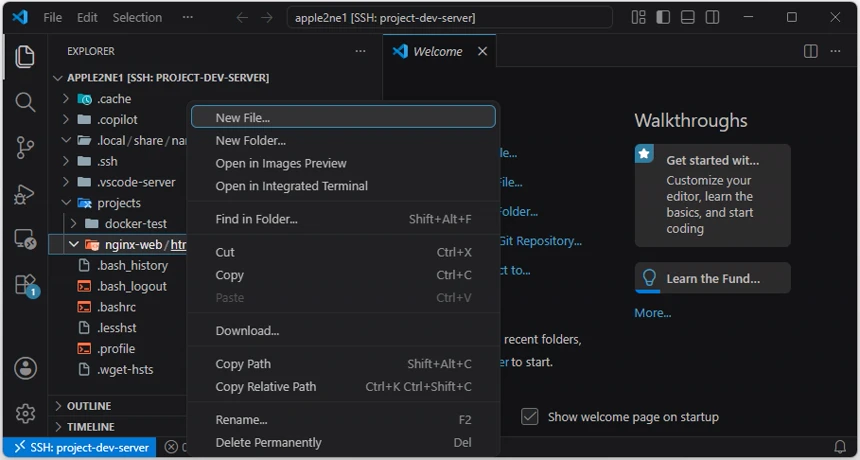860x460 pixels.
Task: Open the Remote Explorer view icon
Action: coord(25,240)
